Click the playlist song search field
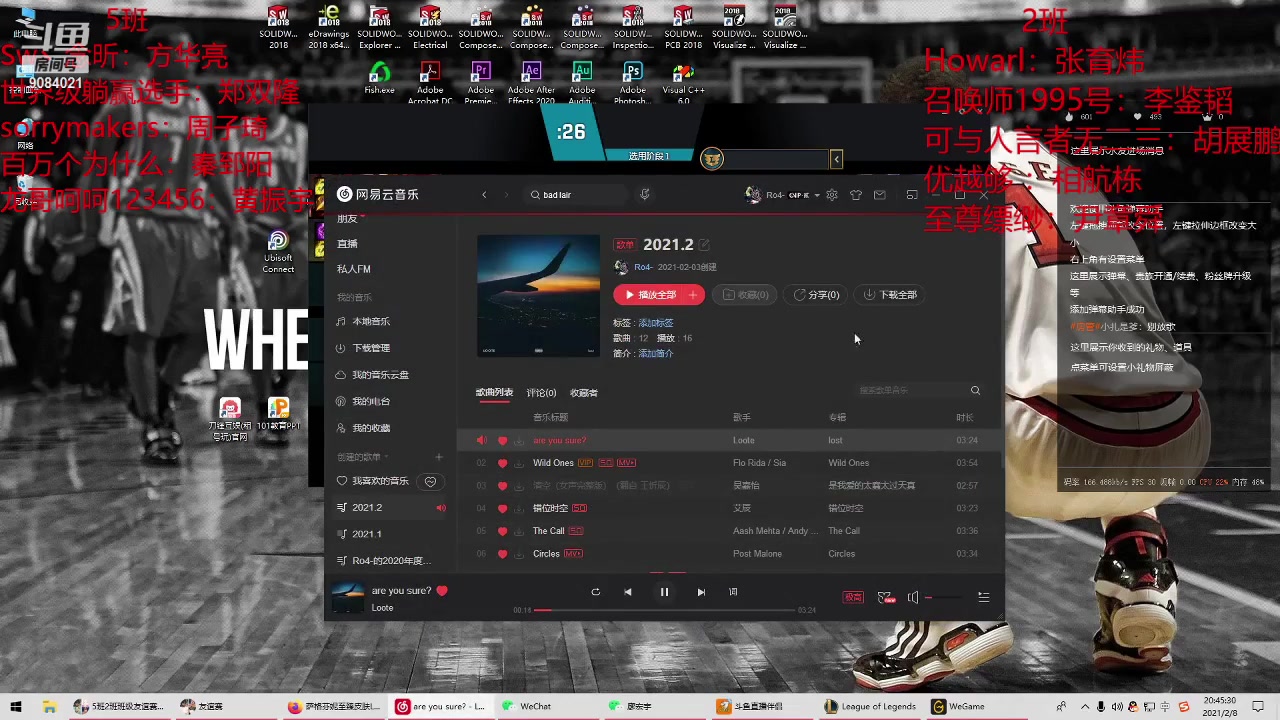The height and width of the screenshot is (720, 1280). tap(912, 390)
